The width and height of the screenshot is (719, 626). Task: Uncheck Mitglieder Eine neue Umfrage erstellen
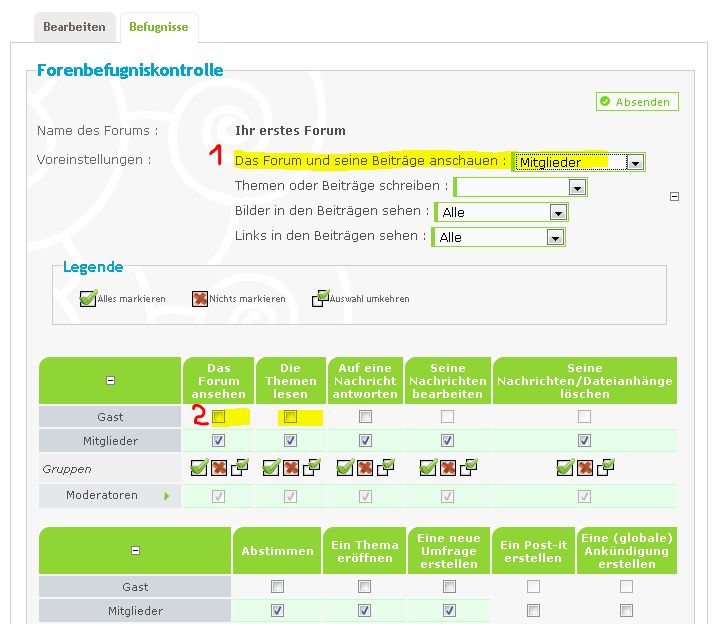pos(449,610)
